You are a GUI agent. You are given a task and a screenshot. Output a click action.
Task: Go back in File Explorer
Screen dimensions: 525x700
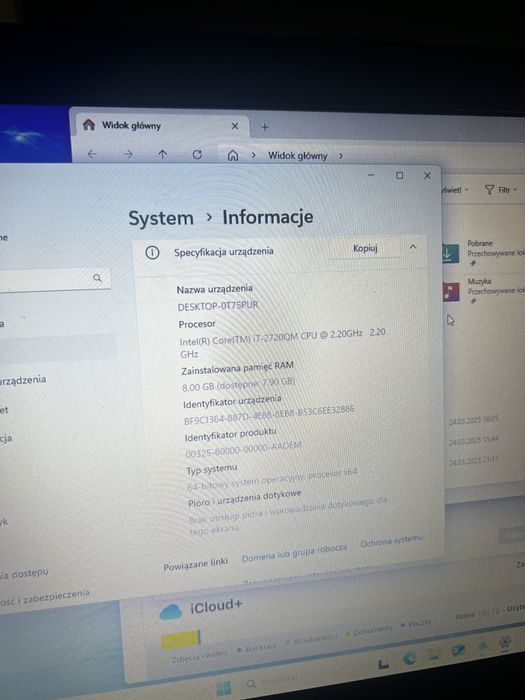coord(92,154)
